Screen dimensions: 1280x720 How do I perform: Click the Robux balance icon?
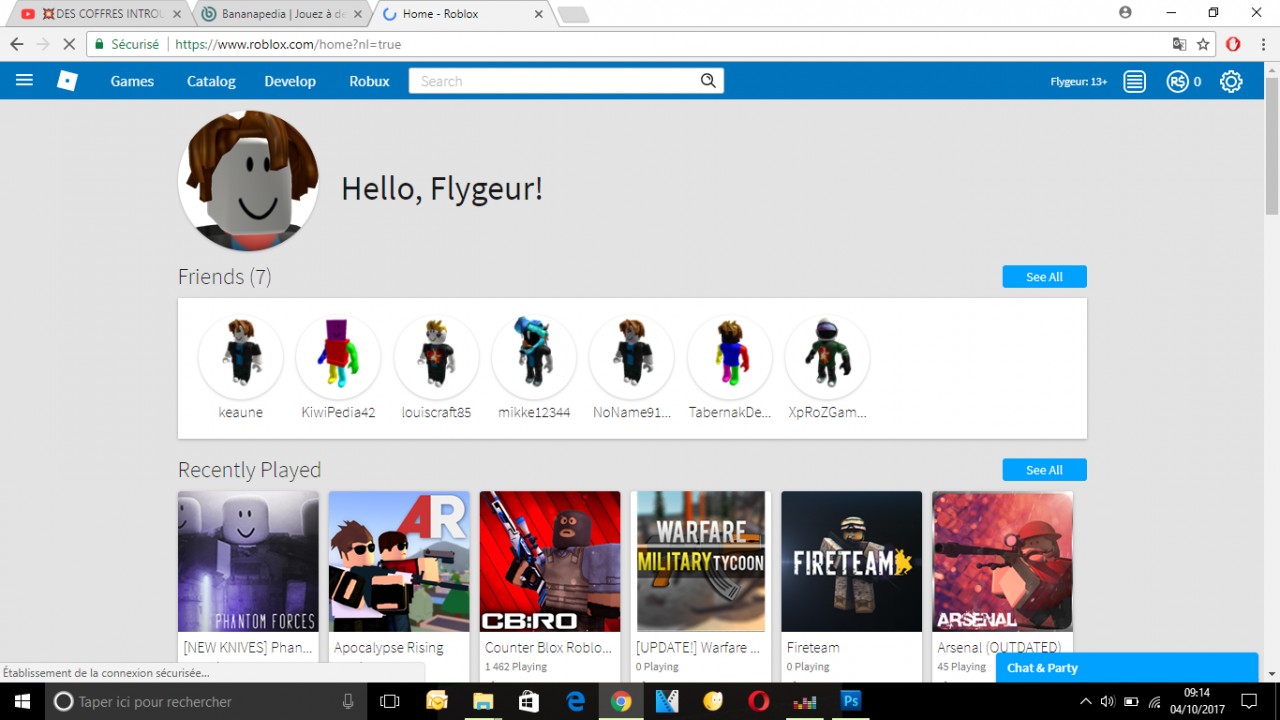click(x=1177, y=81)
